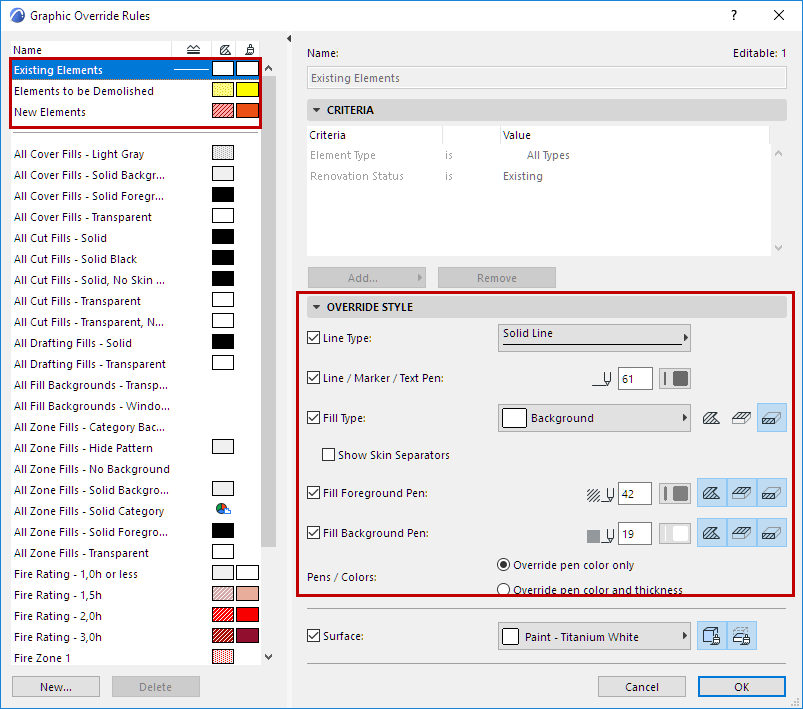Select Override pen color only
The image size is (803, 709).
click(503, 565)
